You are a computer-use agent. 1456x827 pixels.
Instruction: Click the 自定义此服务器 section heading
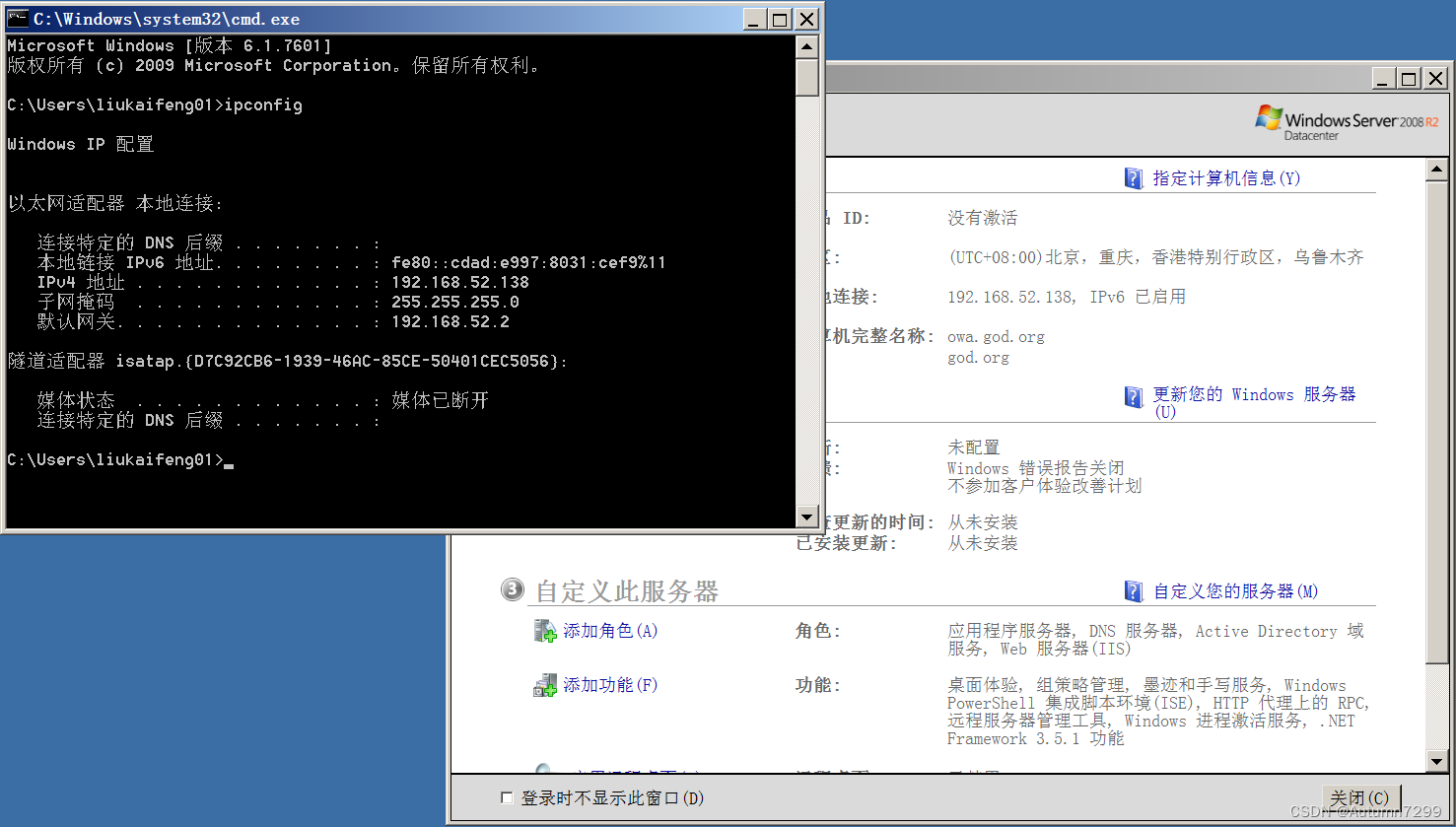[627, 591]
